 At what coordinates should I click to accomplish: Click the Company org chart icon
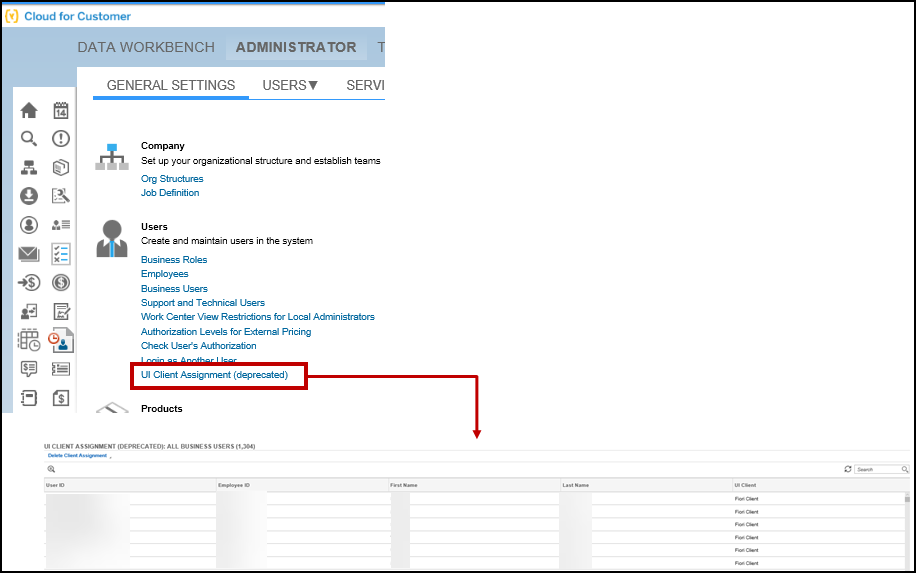pos(112,157)
